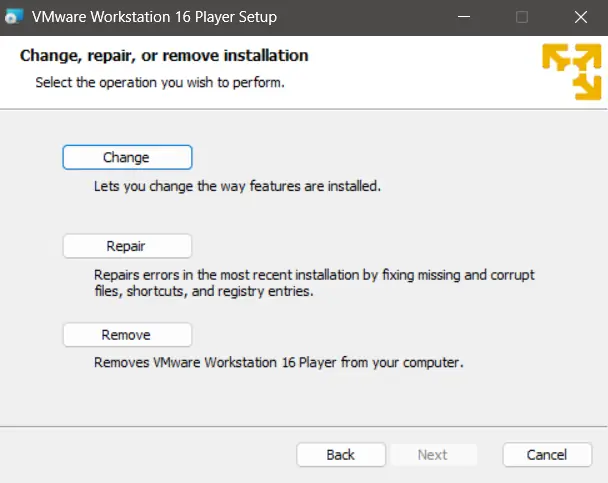Click the "Select the operation you wish to perform" text
This screenshot has width=608, height=483.
coord(160,83)
